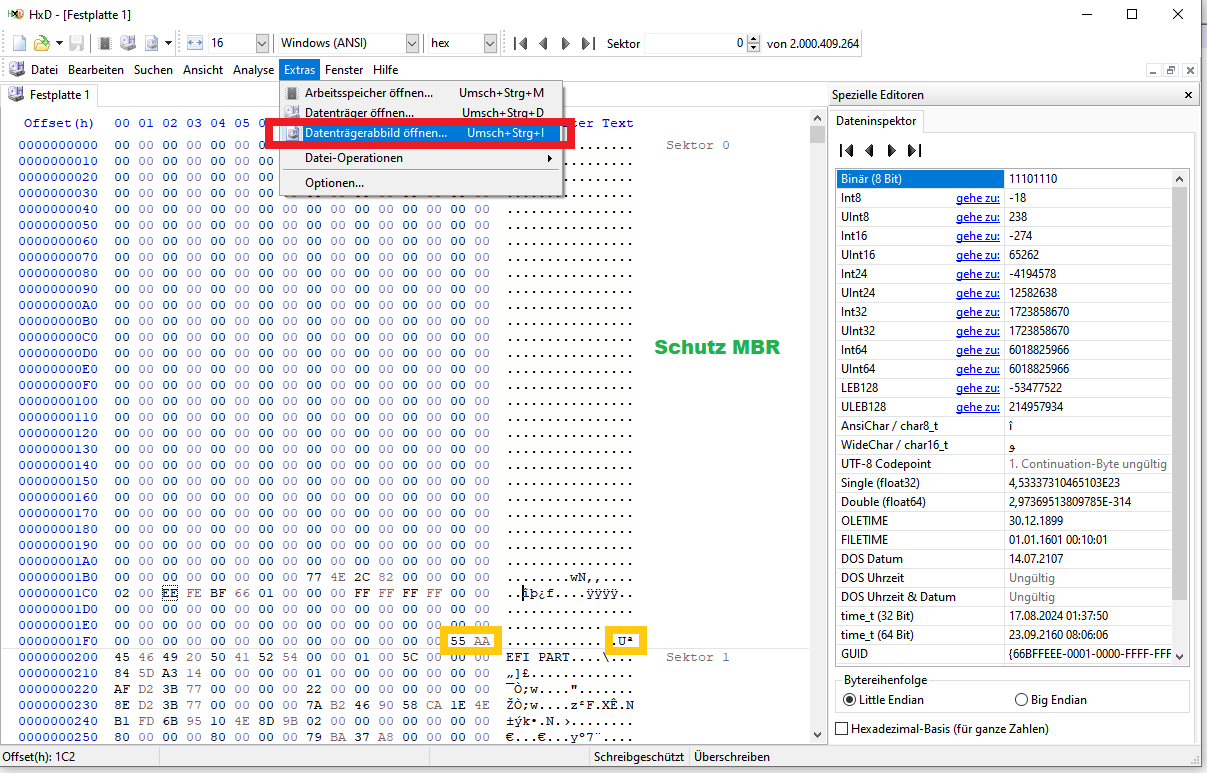Click the bytes-per-row width icon

(x=195, y=43)
